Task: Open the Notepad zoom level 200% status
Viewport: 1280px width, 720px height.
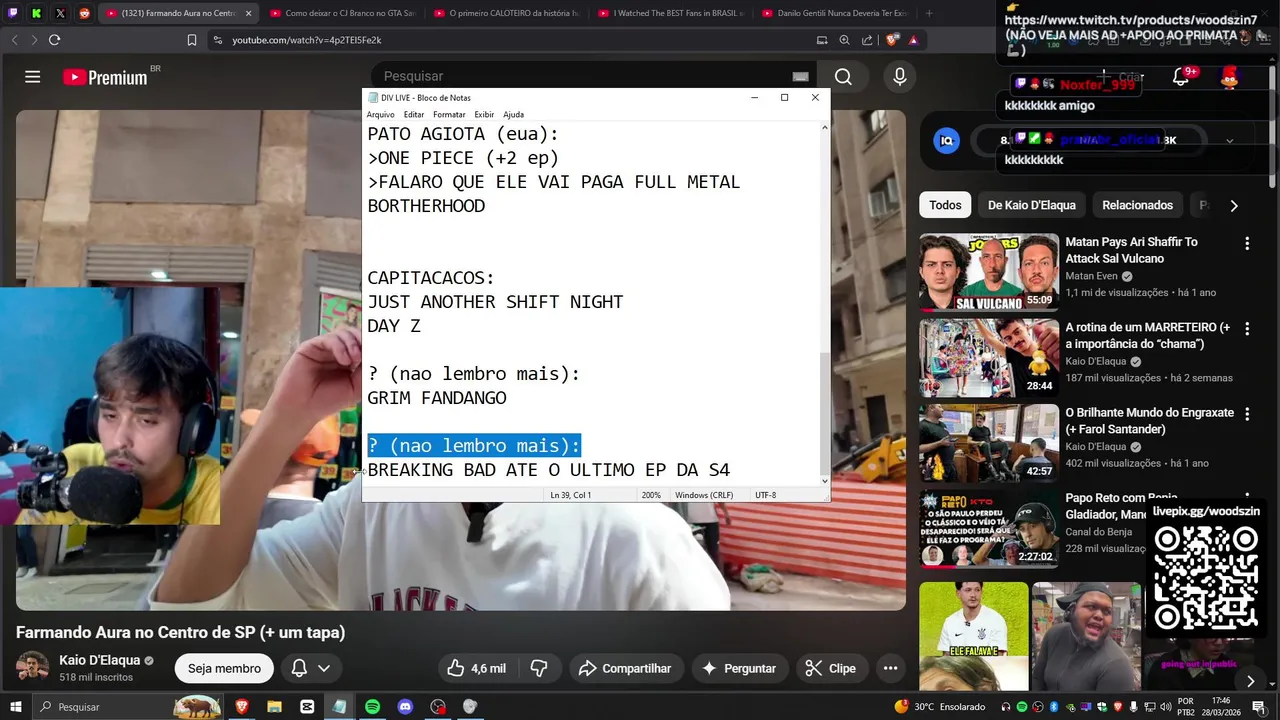Action: (x=651, y=495)
